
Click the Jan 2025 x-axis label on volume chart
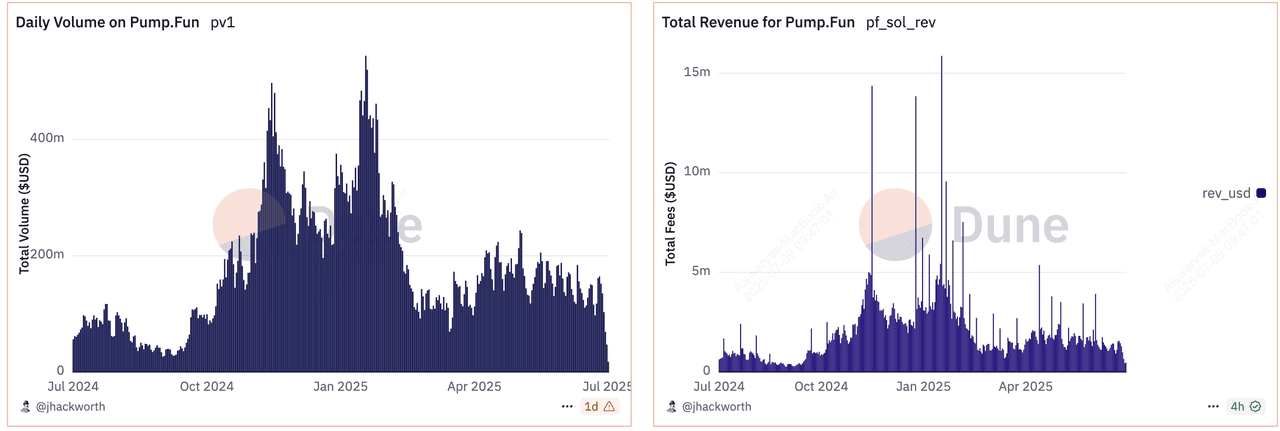341,385
